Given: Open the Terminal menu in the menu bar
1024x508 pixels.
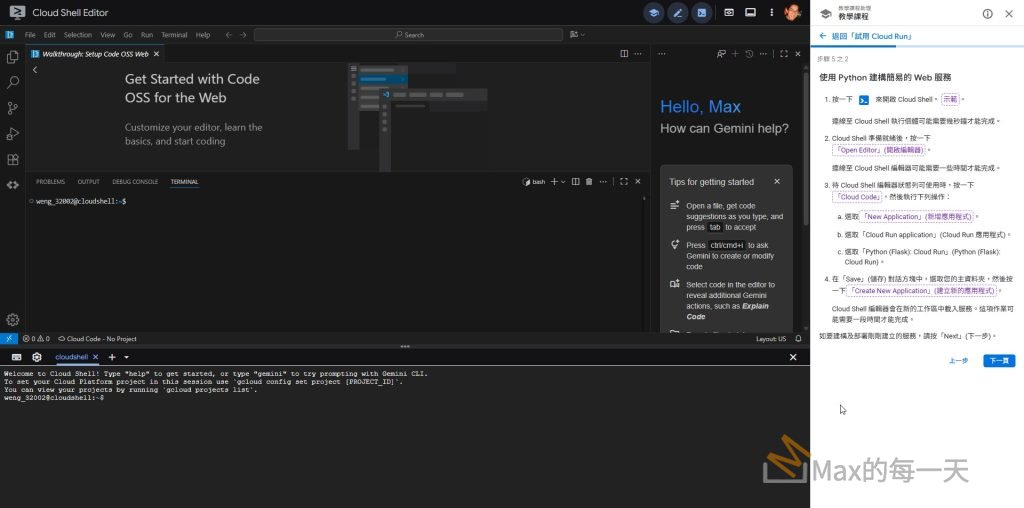Looking at the screenshot, I should click(x=174, y=35).
